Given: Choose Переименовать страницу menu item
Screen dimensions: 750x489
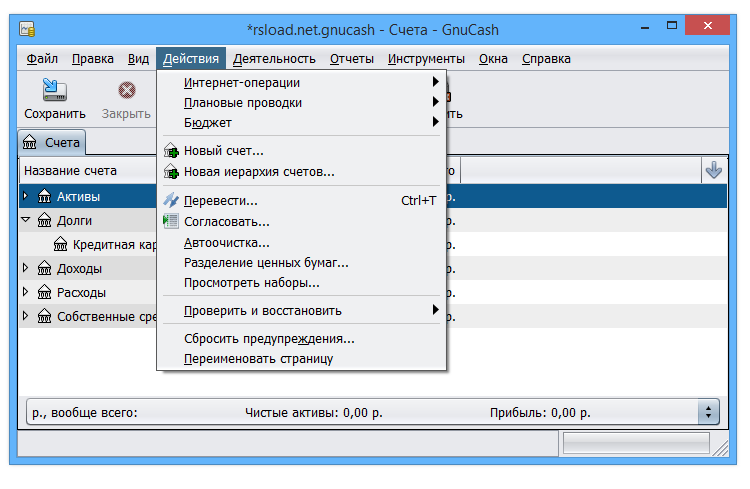Looking at the screenshot, I should point(301,358).
